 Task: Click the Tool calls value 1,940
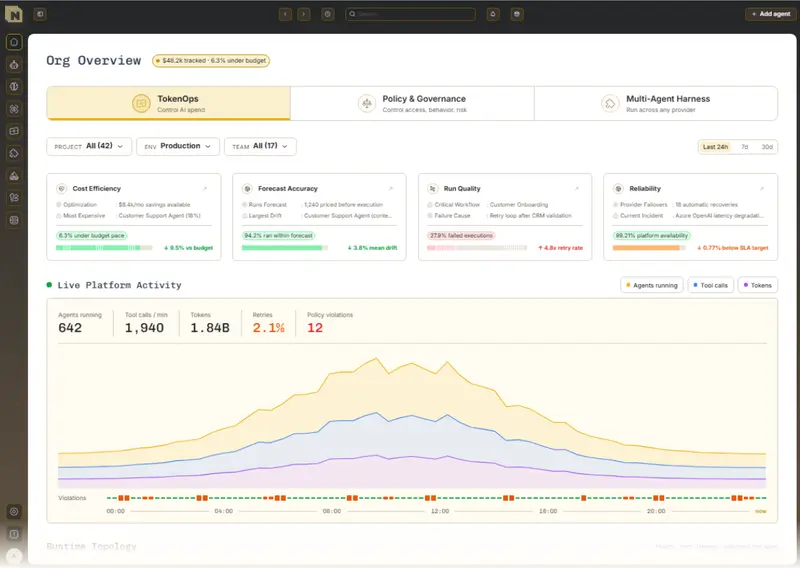click(144, 328)
